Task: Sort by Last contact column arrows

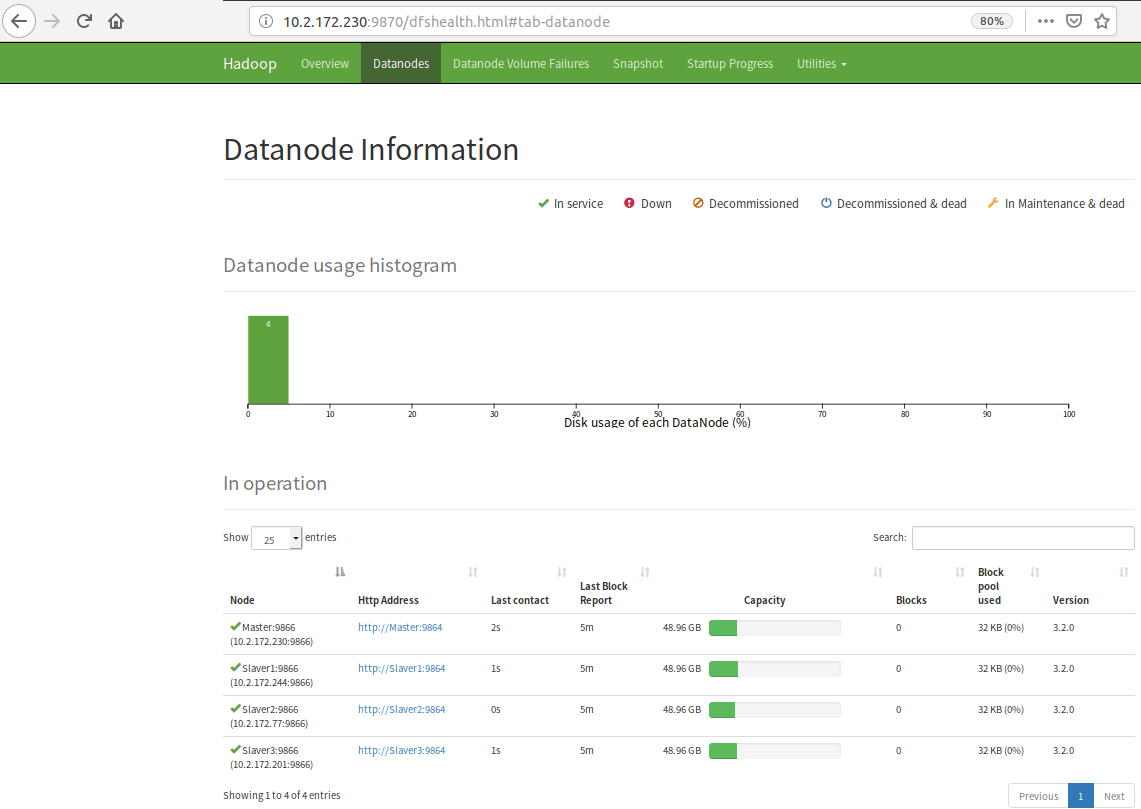Action: pyautogui.click(x=562, y=572)
